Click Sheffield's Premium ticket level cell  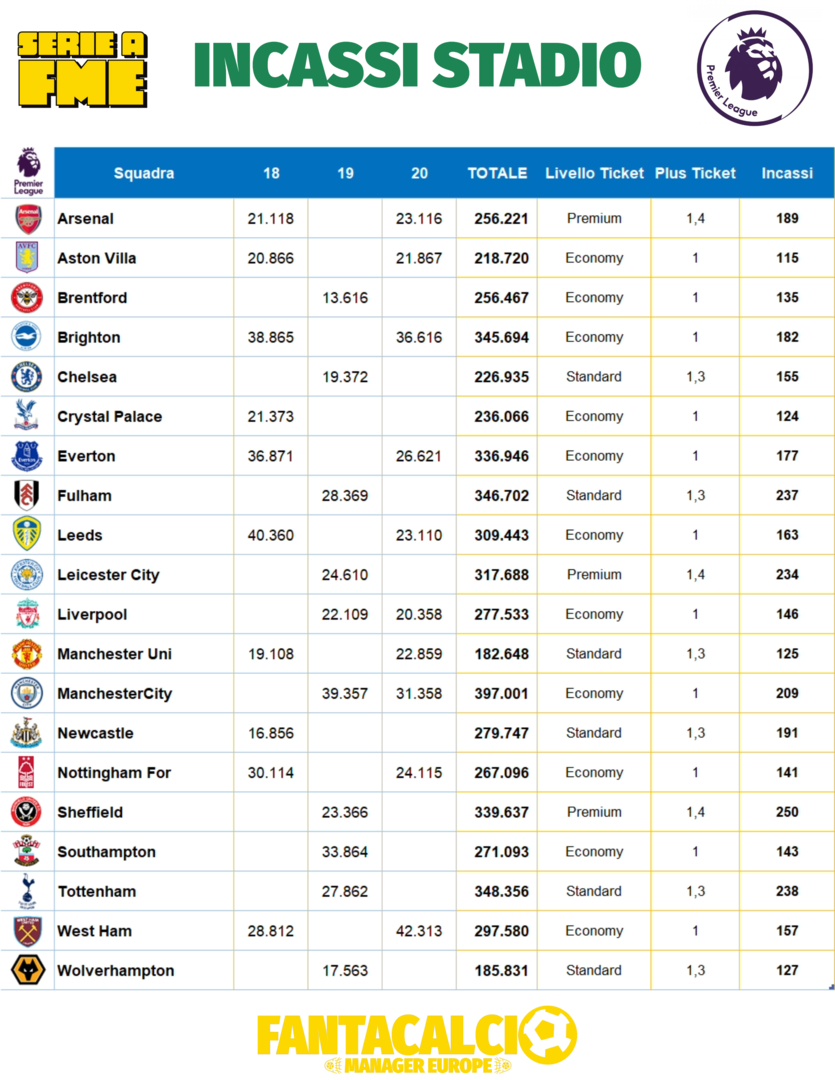[x=594, y=812]
